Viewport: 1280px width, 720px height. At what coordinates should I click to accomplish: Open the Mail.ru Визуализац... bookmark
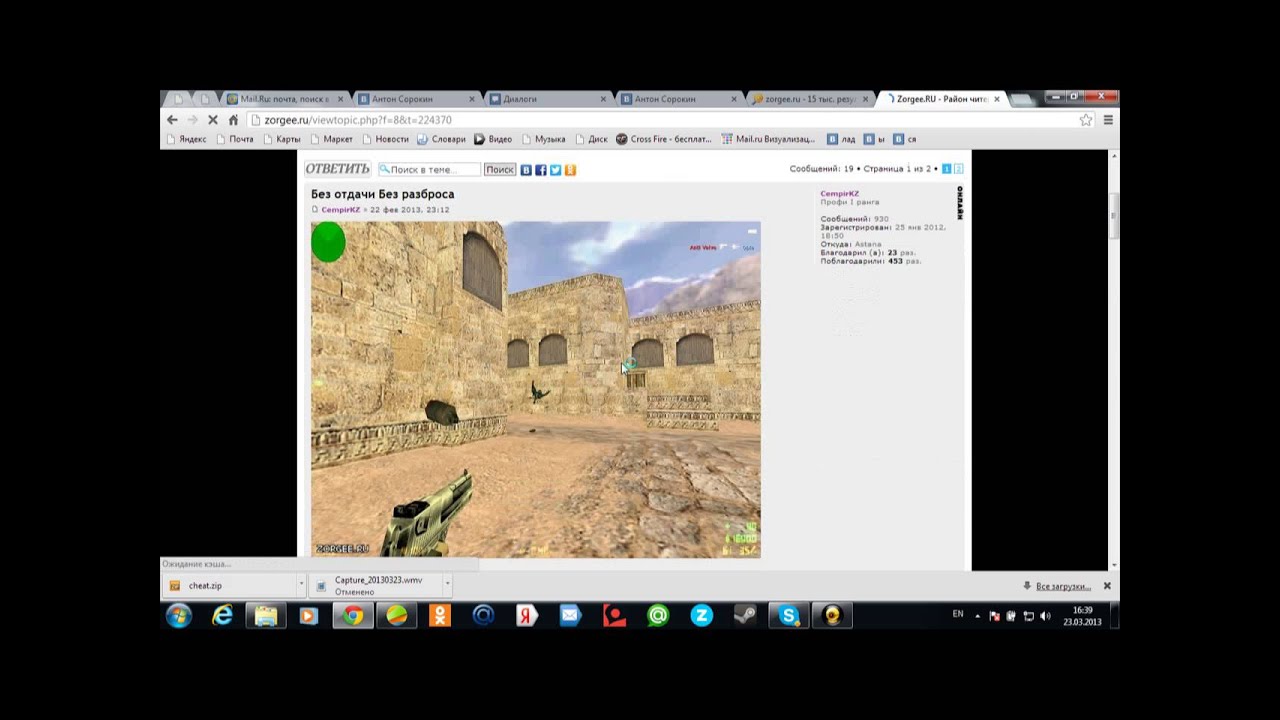[x=768, y=139]
